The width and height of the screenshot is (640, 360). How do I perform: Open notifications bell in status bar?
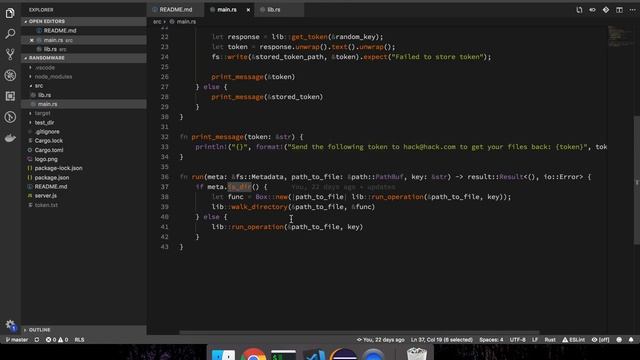tap(631, 340)
